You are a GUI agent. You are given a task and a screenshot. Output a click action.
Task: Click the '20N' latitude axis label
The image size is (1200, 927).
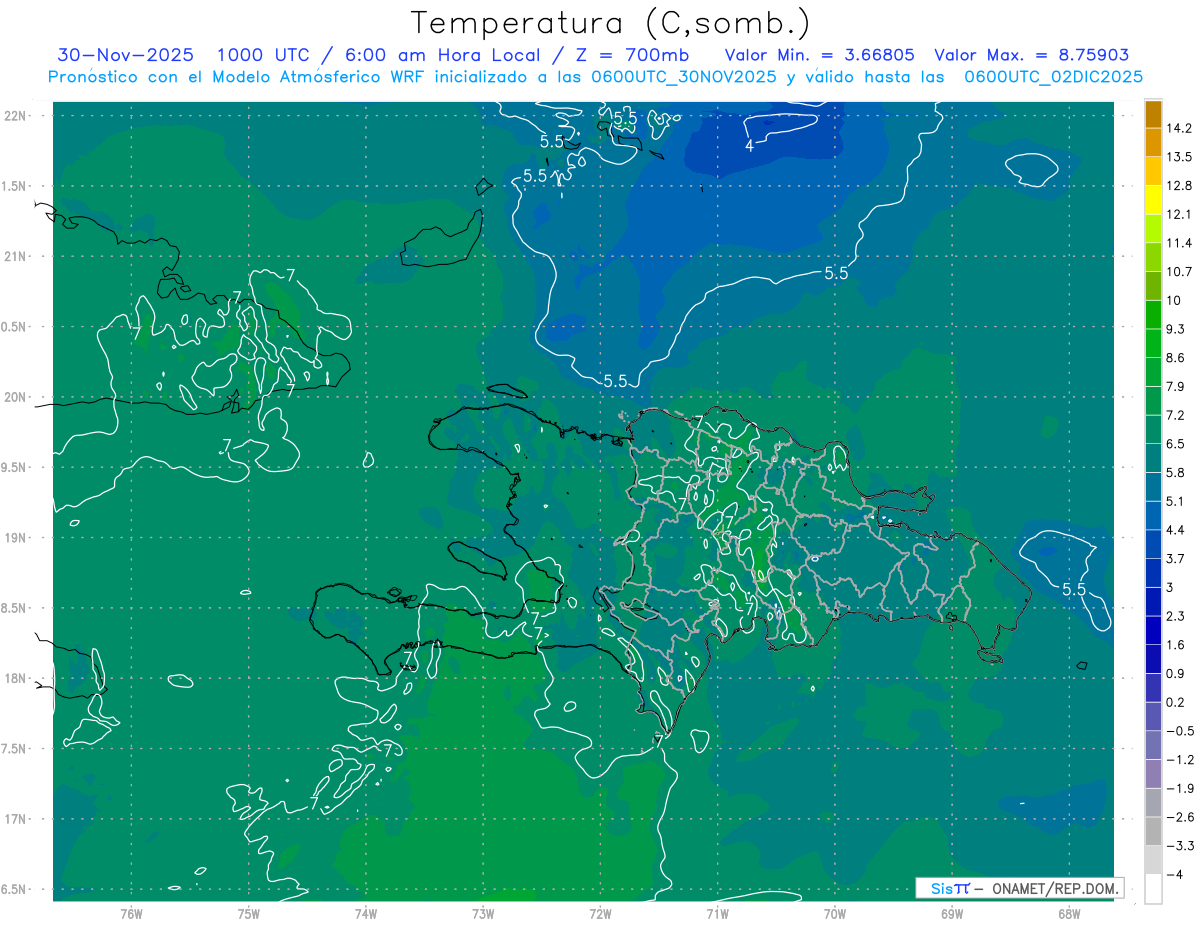tap(15, 398)
